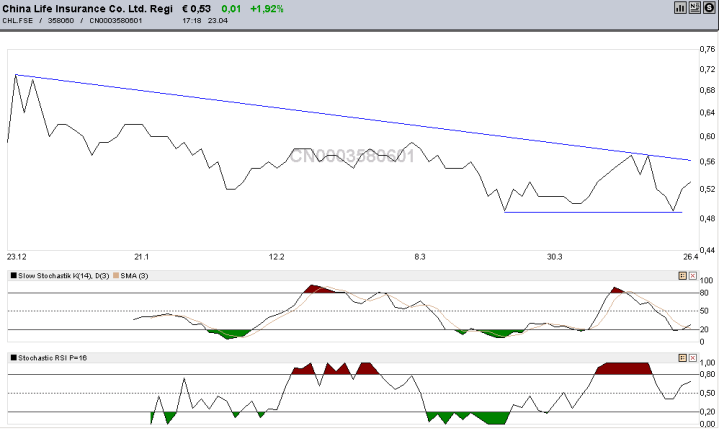Click the green 0,01 change value
The image size is (719, 431).
click(231, 9)
